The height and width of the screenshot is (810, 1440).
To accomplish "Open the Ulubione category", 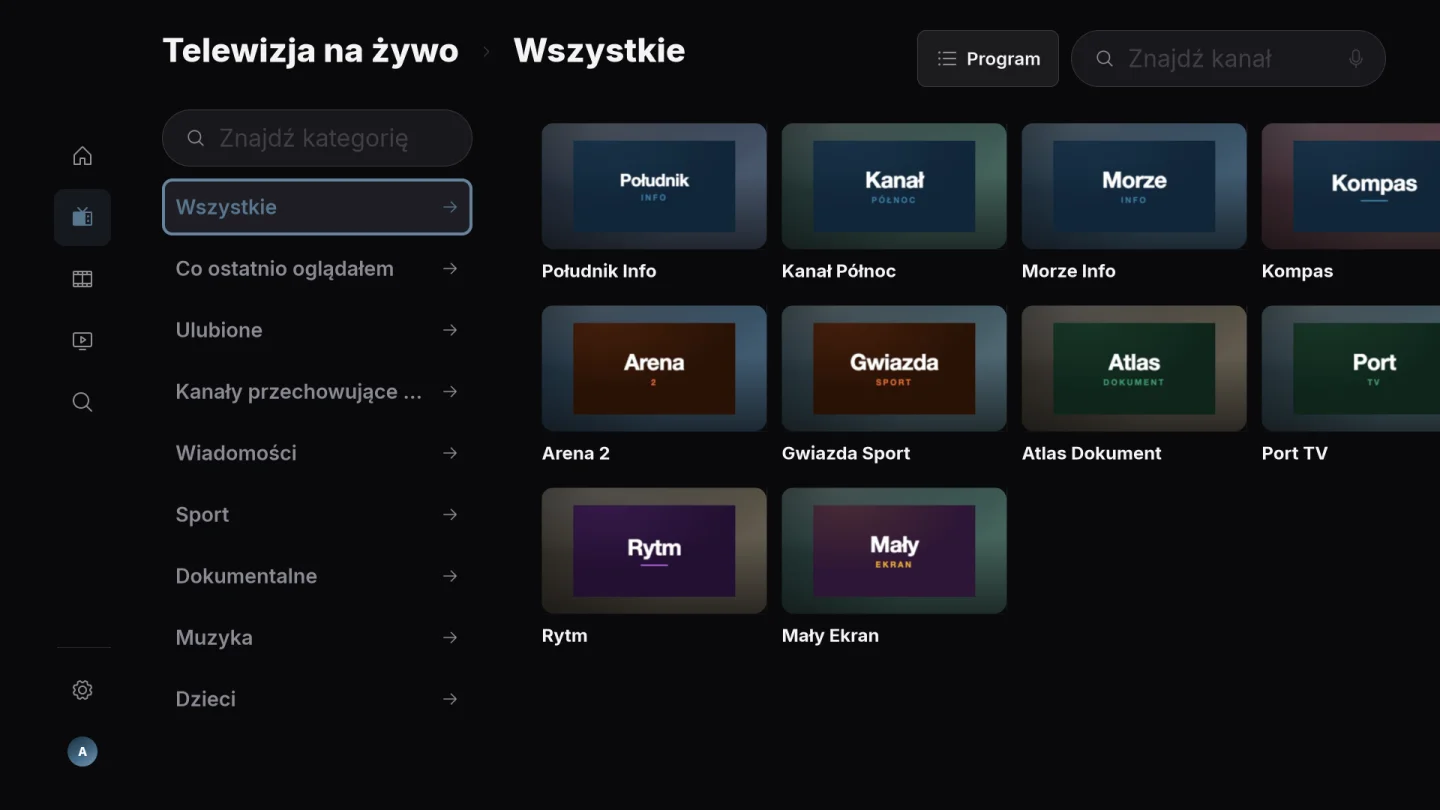I will tap(317, 330).
